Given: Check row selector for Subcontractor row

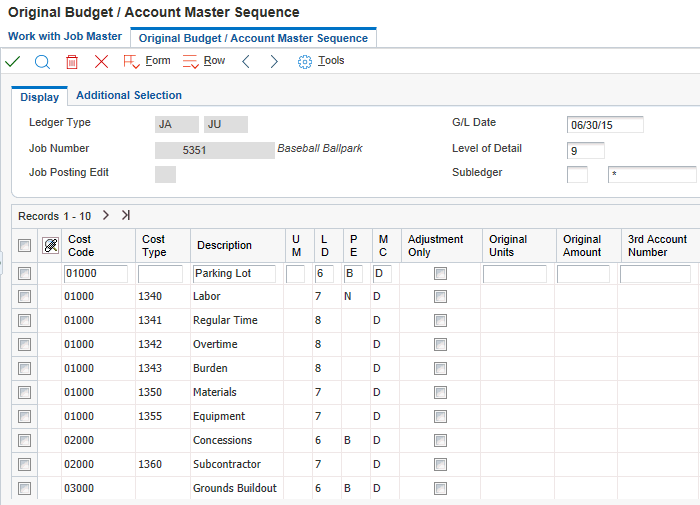Looking at the screenshot, I should click(x=25, y=464).
